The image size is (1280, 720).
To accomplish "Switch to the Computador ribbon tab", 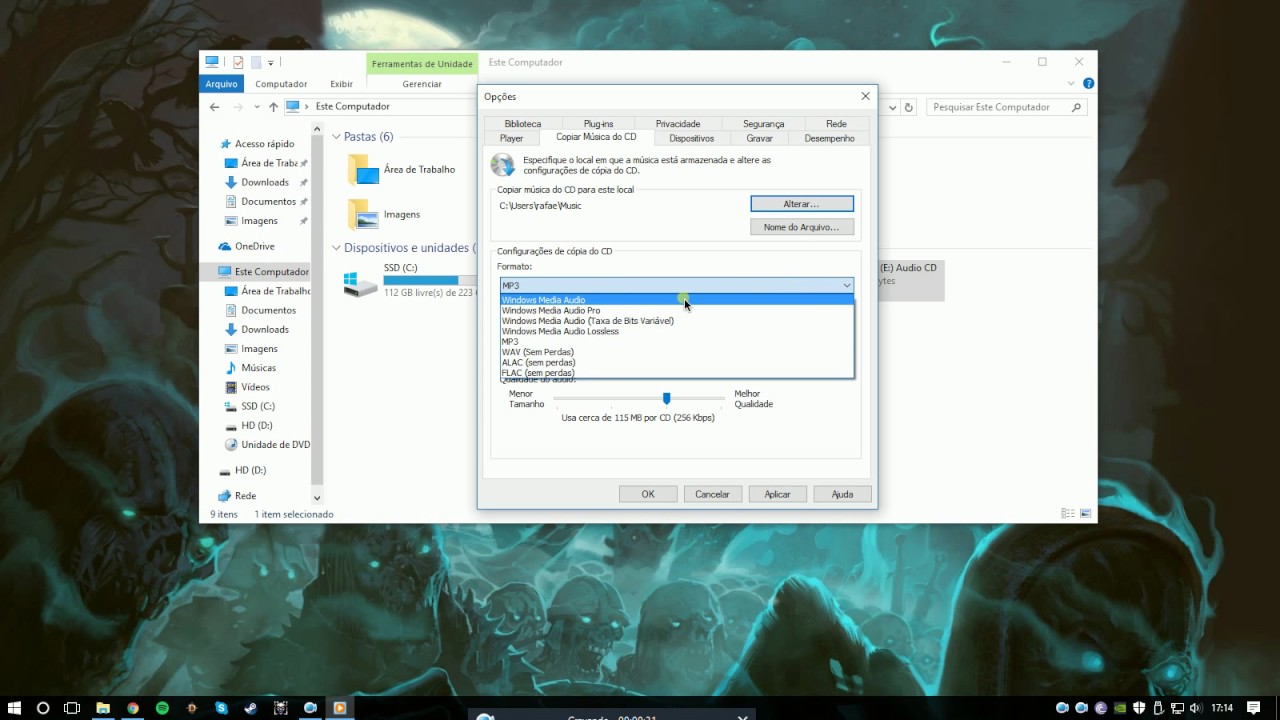I will [281, 84].
